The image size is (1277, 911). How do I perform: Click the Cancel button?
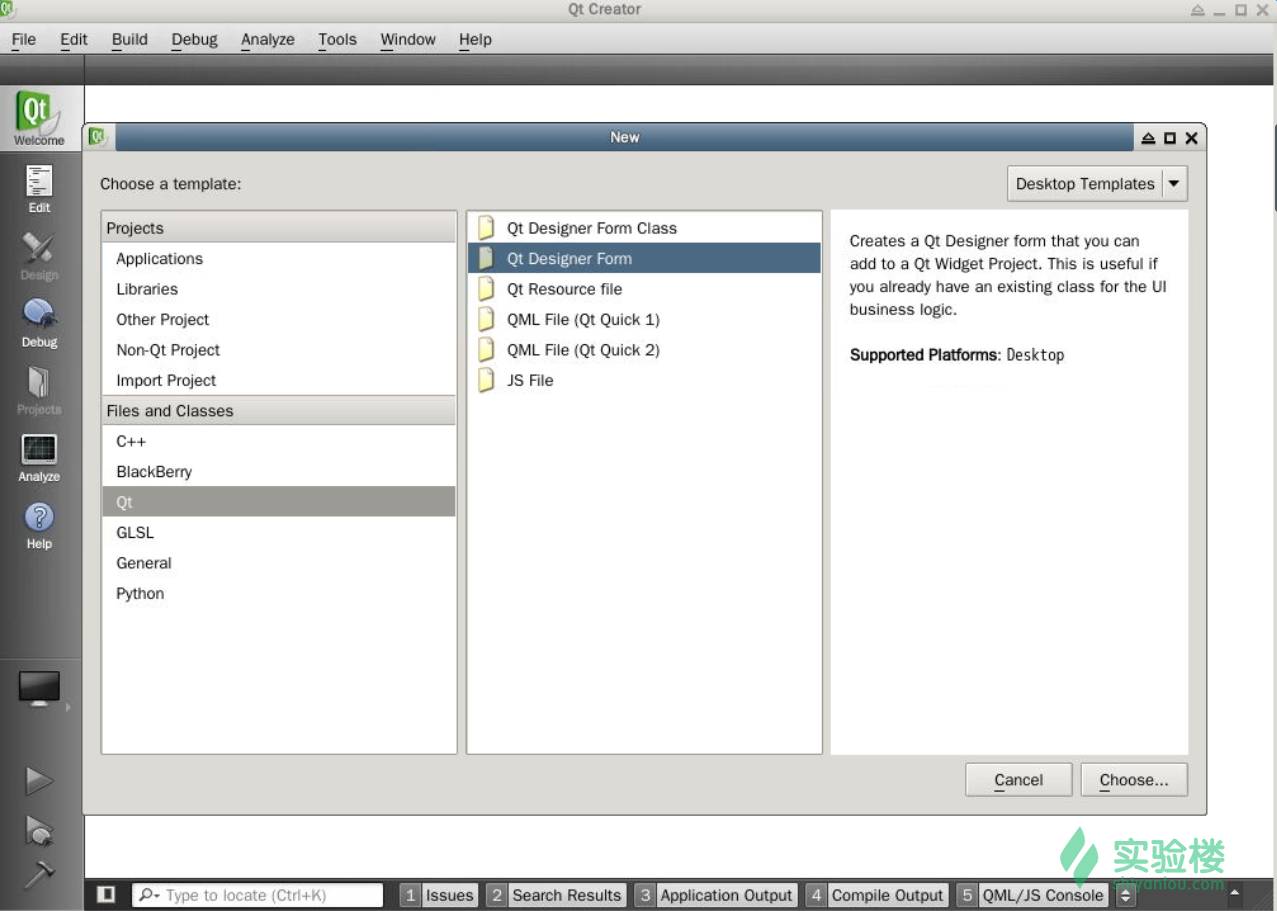point(1019,780)
